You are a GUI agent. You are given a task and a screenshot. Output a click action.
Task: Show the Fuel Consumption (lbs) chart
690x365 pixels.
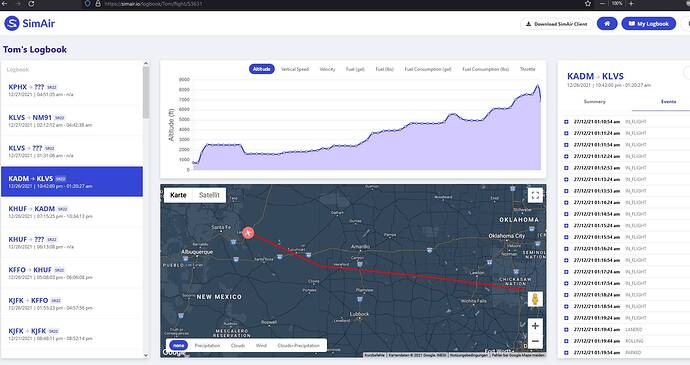click(x=485, y=69)
